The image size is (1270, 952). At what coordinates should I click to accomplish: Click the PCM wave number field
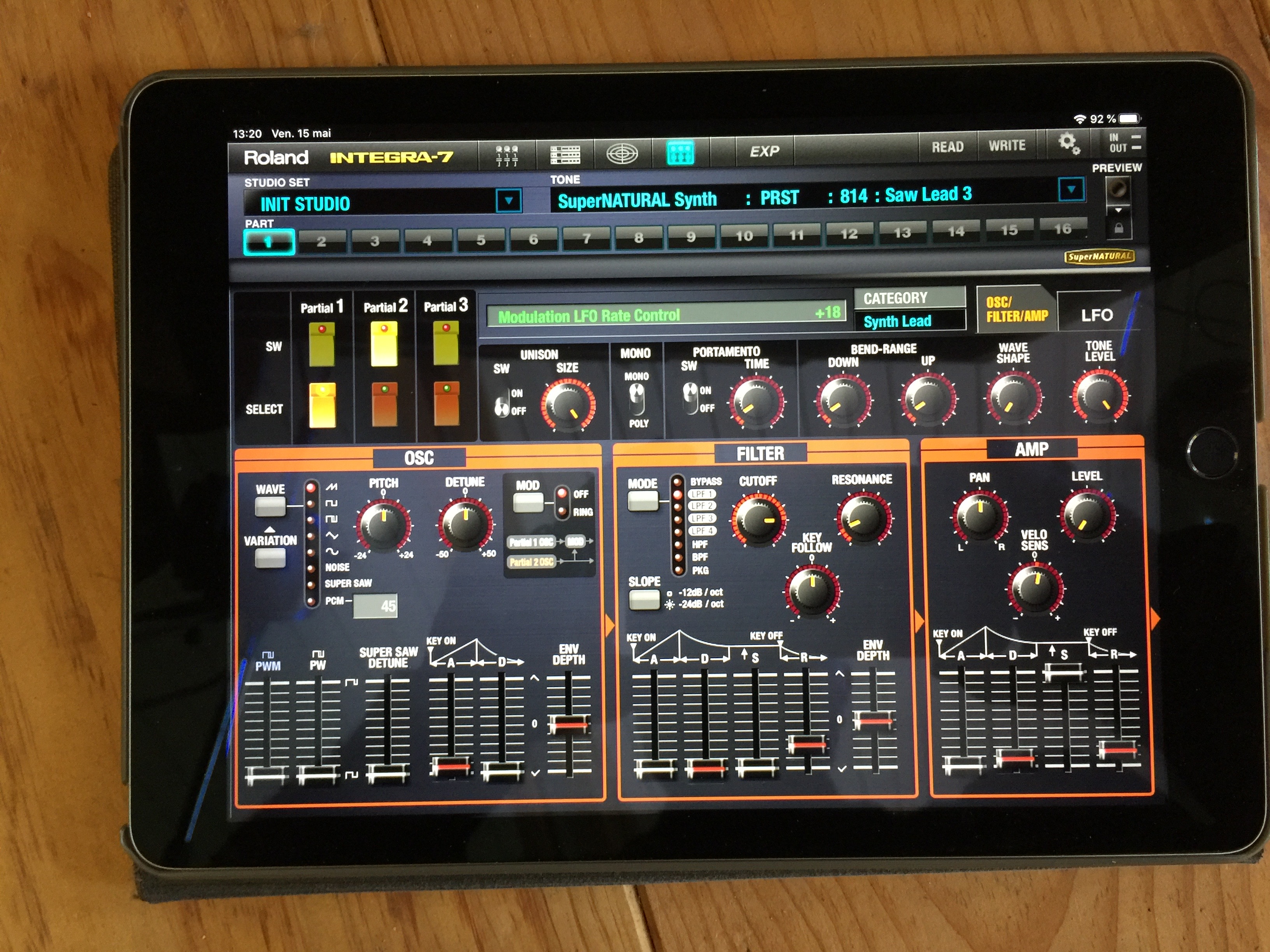[x=375, y=606]
